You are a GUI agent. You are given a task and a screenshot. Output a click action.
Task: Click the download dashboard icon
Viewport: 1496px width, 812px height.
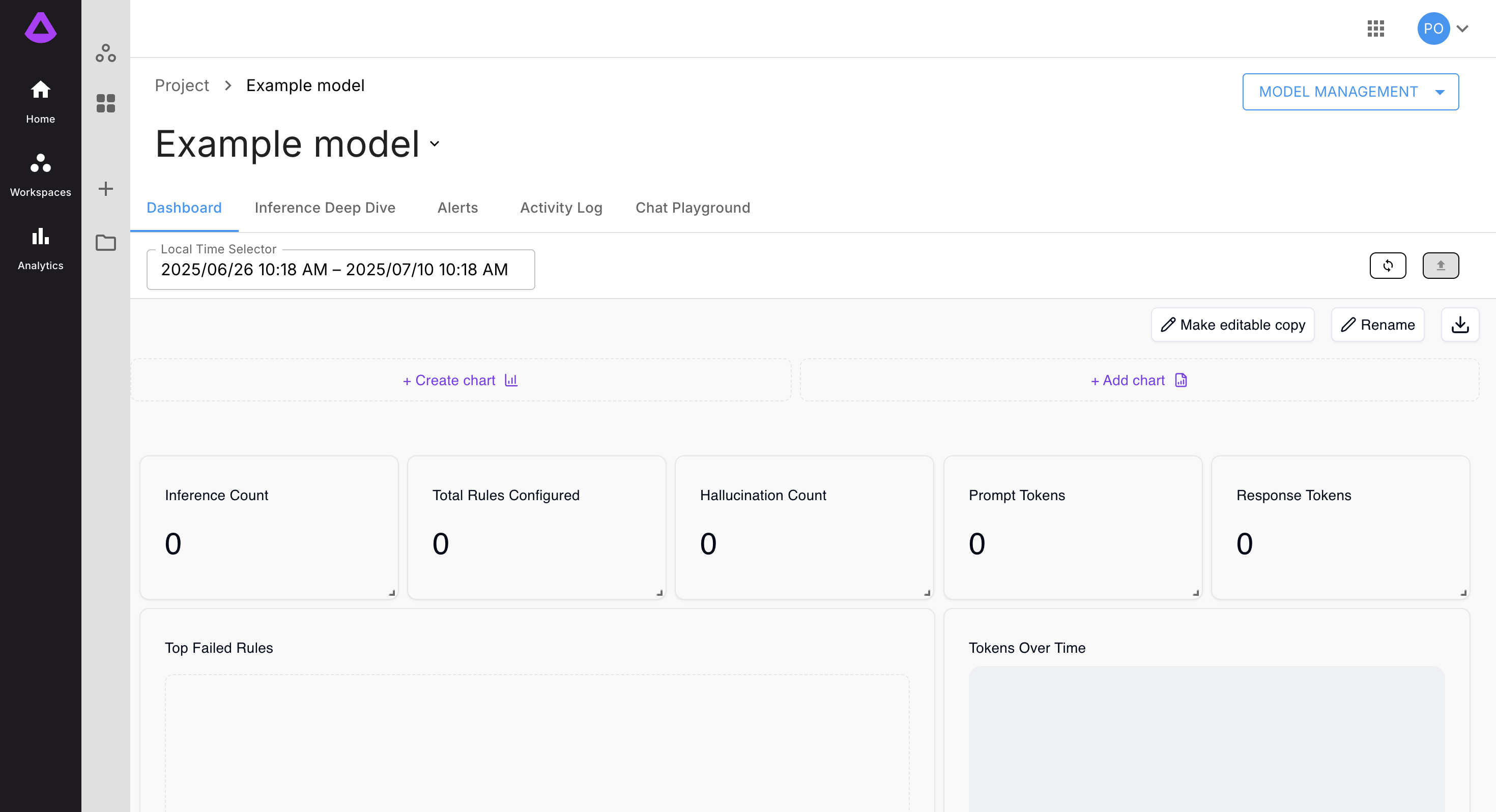[1460, 325]
